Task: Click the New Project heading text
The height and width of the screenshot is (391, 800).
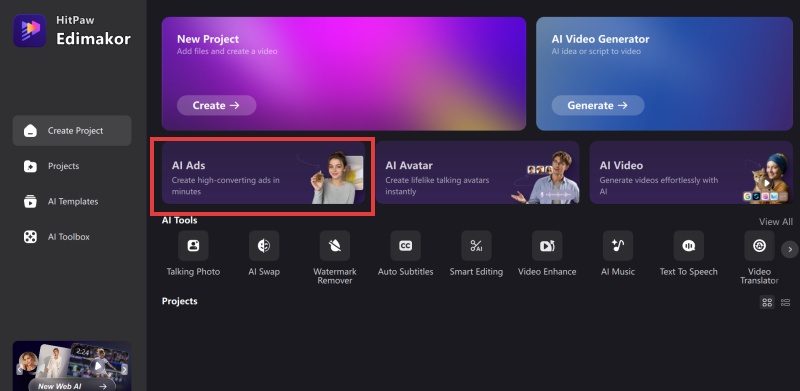Action: pos(208,39)
